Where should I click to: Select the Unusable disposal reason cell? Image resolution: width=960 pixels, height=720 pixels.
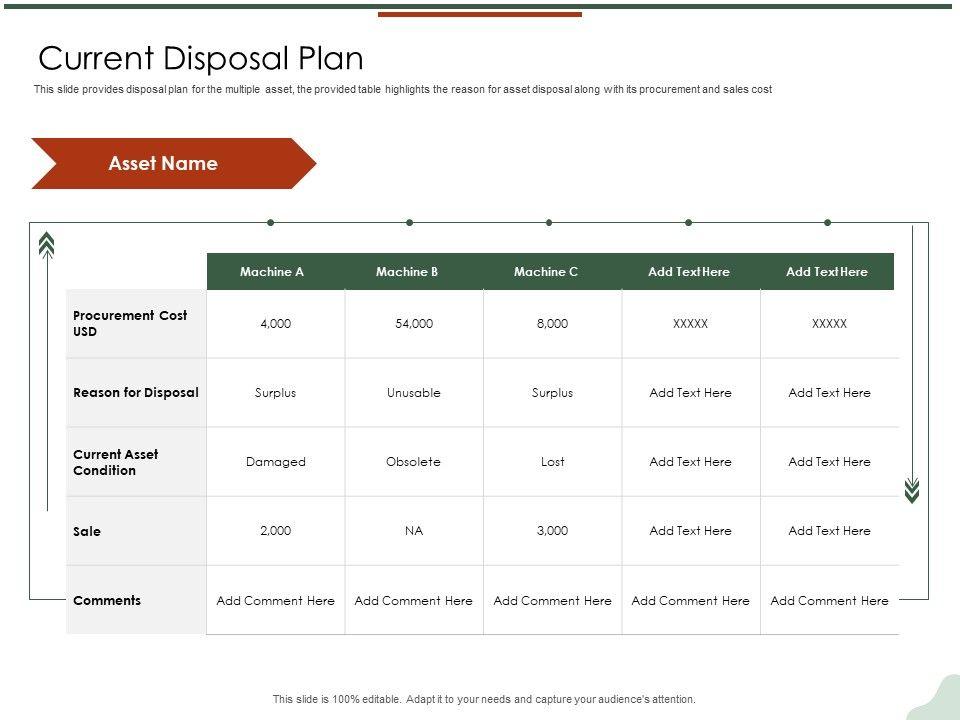pos(414,393)
